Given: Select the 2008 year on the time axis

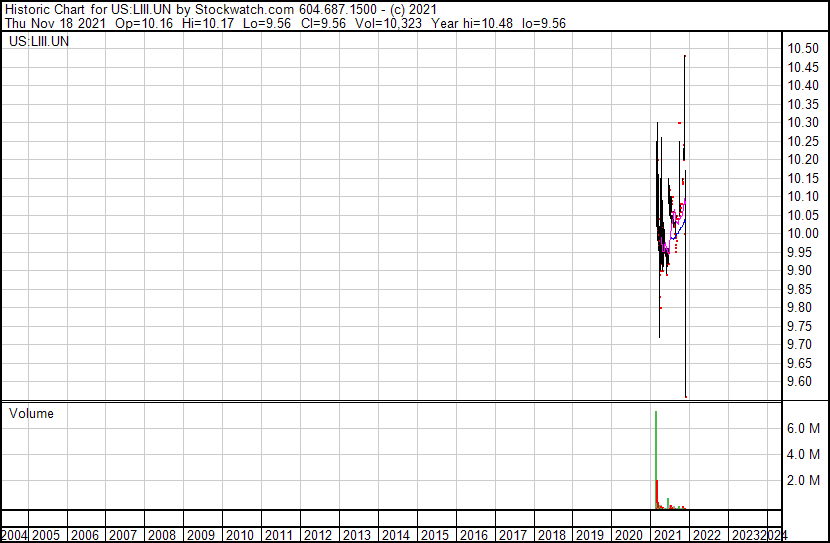Looking at the screenshot, I should pos(162,535).
